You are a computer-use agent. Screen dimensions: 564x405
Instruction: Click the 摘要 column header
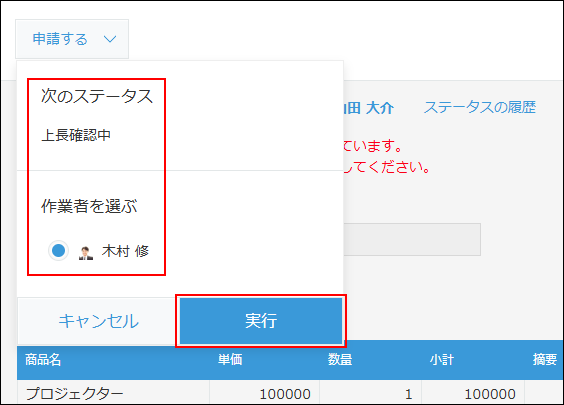click(545, 359)
